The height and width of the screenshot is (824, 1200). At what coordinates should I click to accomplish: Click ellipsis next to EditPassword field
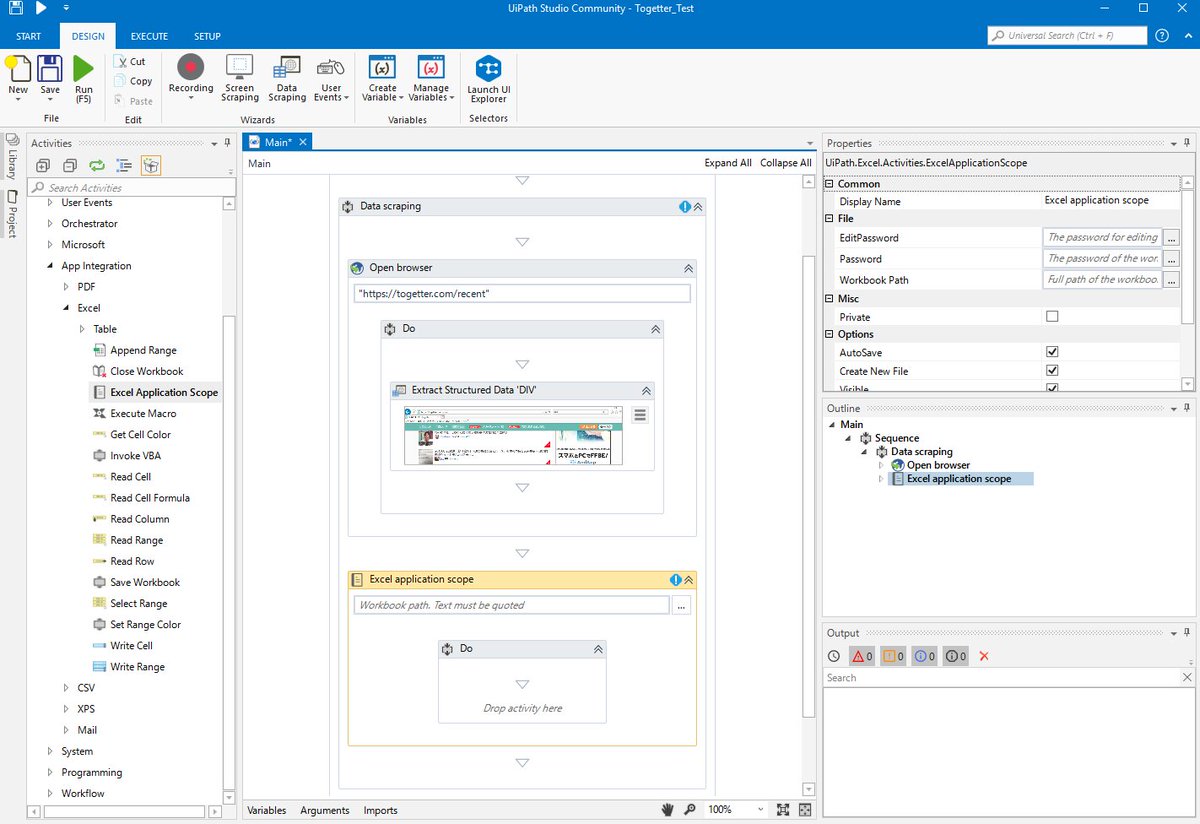click(x=1172, y=238)
